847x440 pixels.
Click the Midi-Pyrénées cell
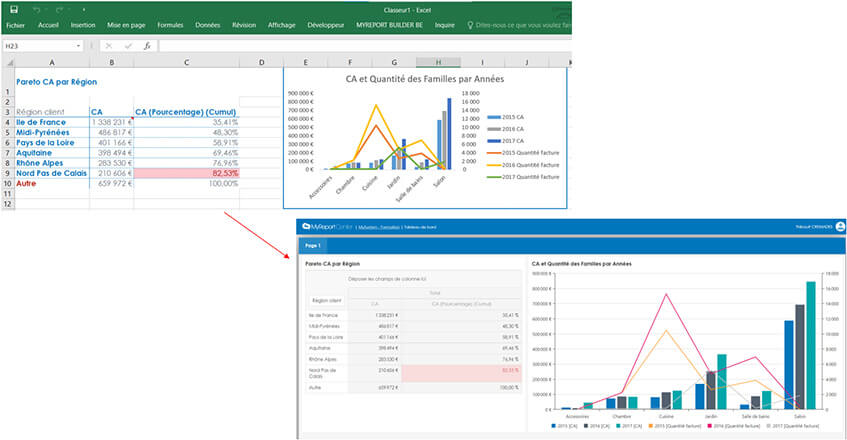(x=52, y=133)
